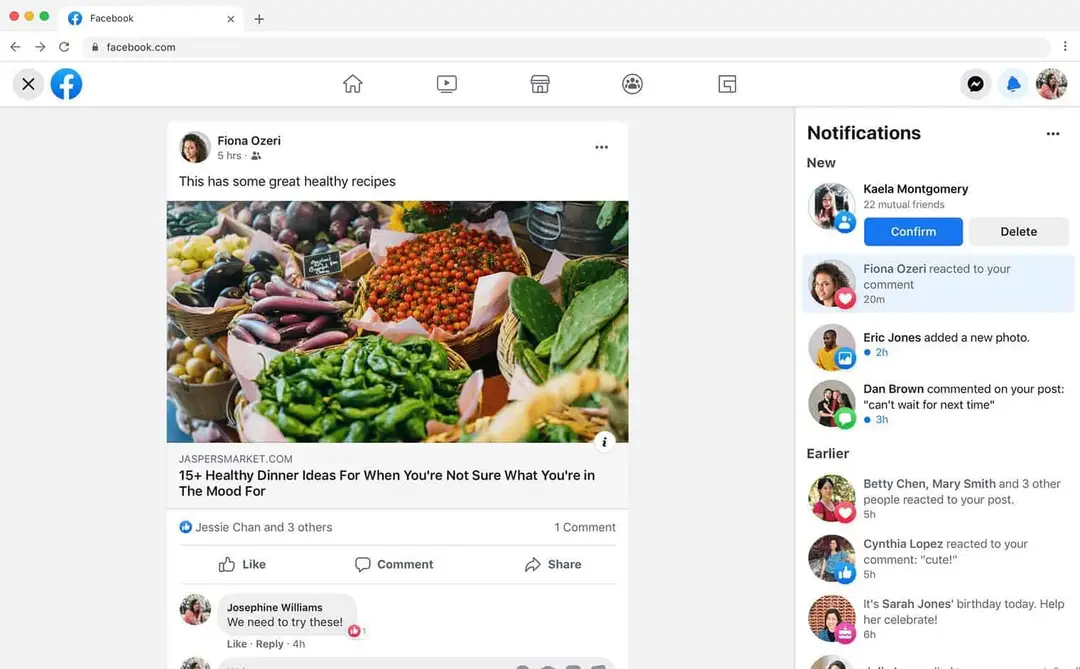Open the Groups icon
This screenshot has height=669, width=1080.
click(632, 84)
